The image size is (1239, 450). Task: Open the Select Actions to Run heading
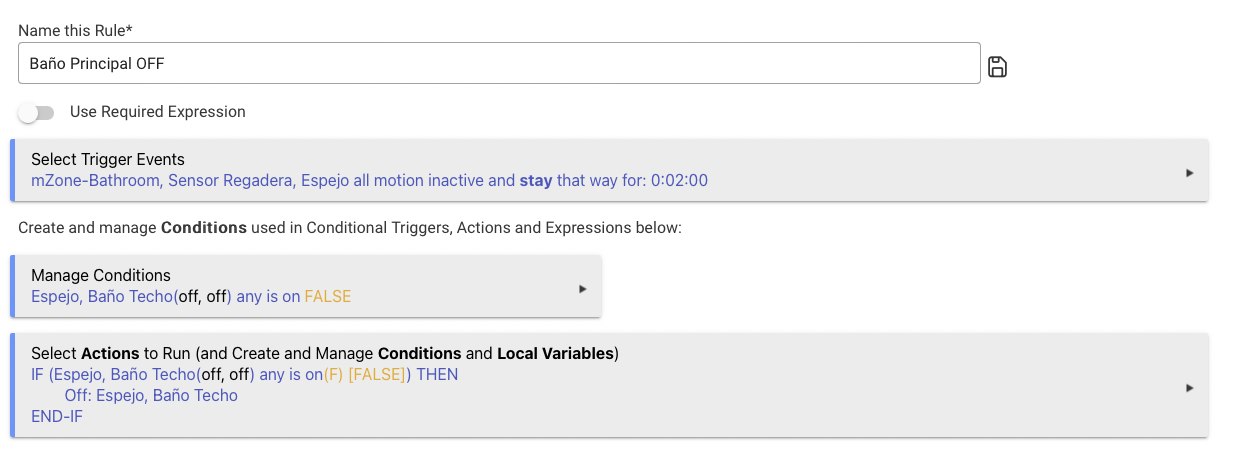[x=325, y=353]
